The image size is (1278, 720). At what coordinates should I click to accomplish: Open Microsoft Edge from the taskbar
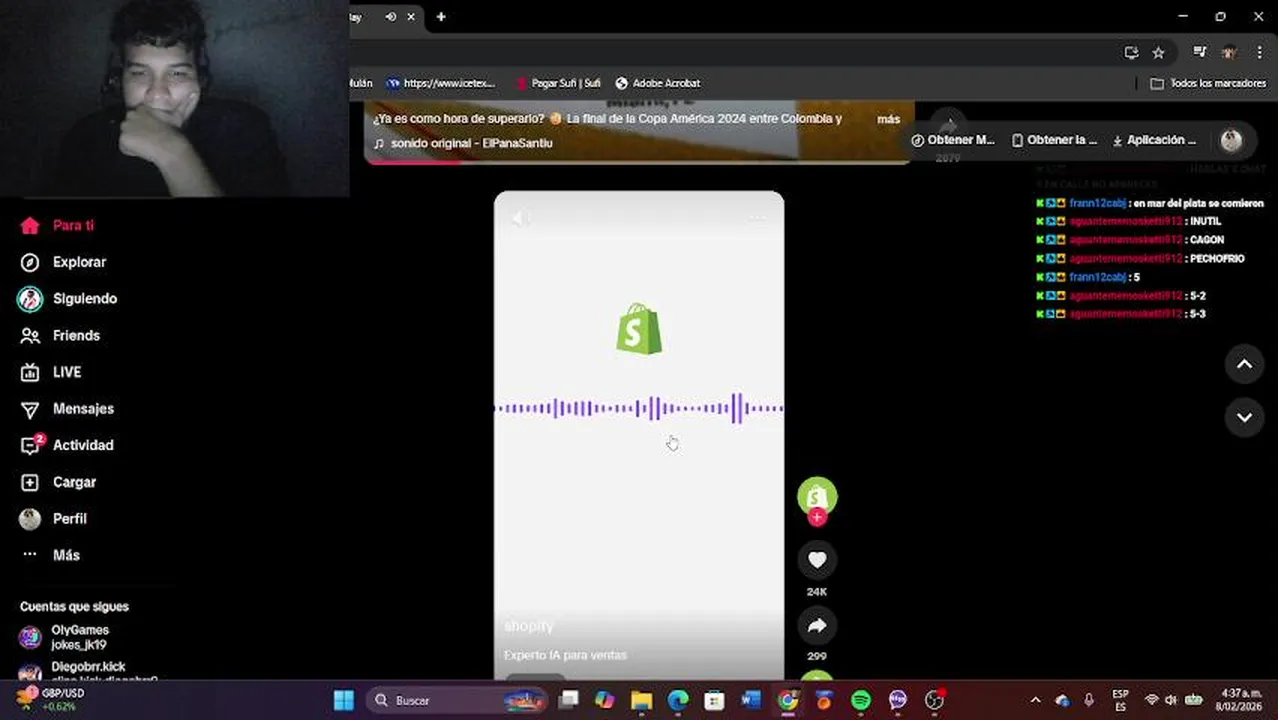(x=677, y=700)
